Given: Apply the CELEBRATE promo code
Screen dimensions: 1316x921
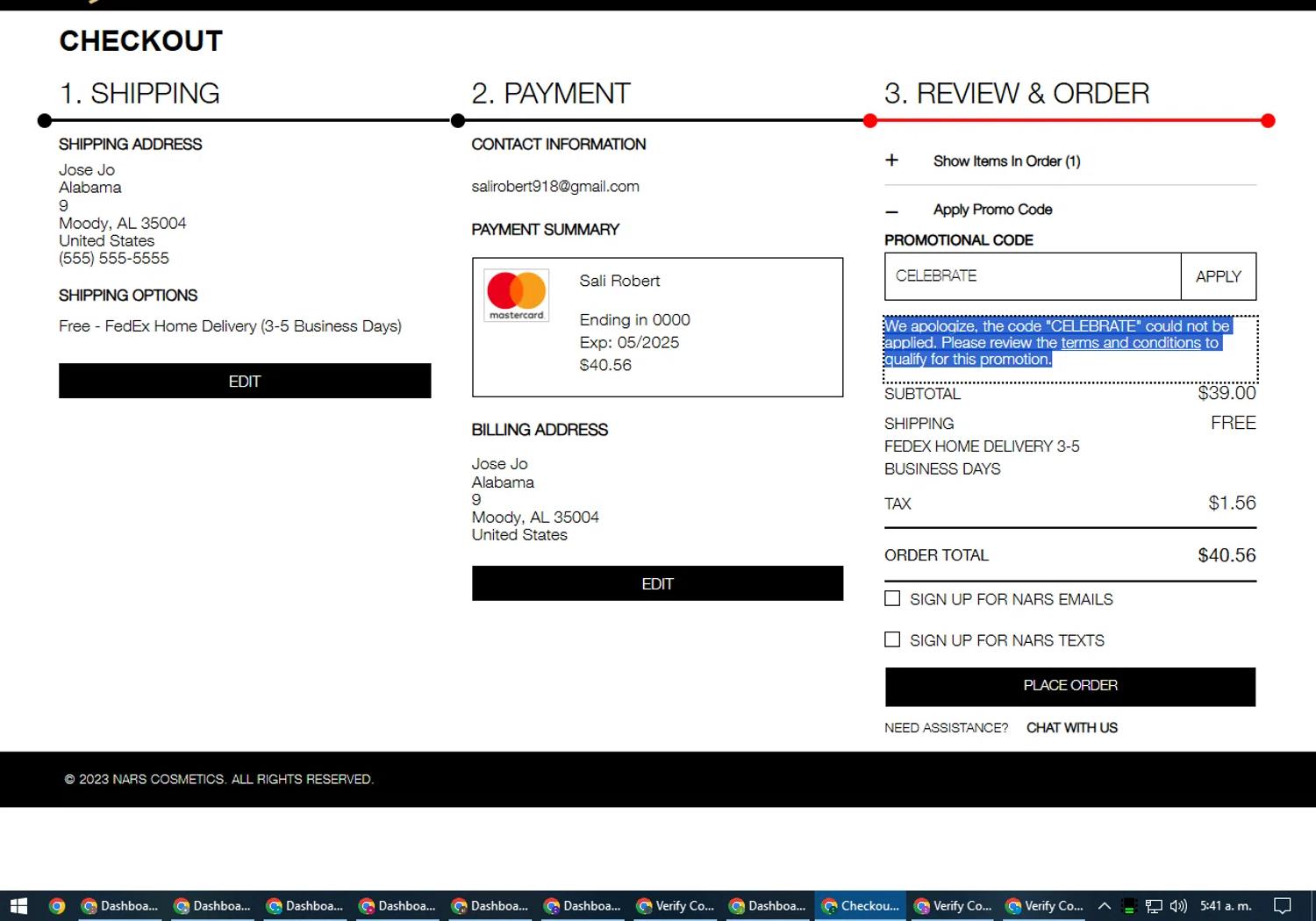Looking at the screenshot, I should pos(1219,276).
